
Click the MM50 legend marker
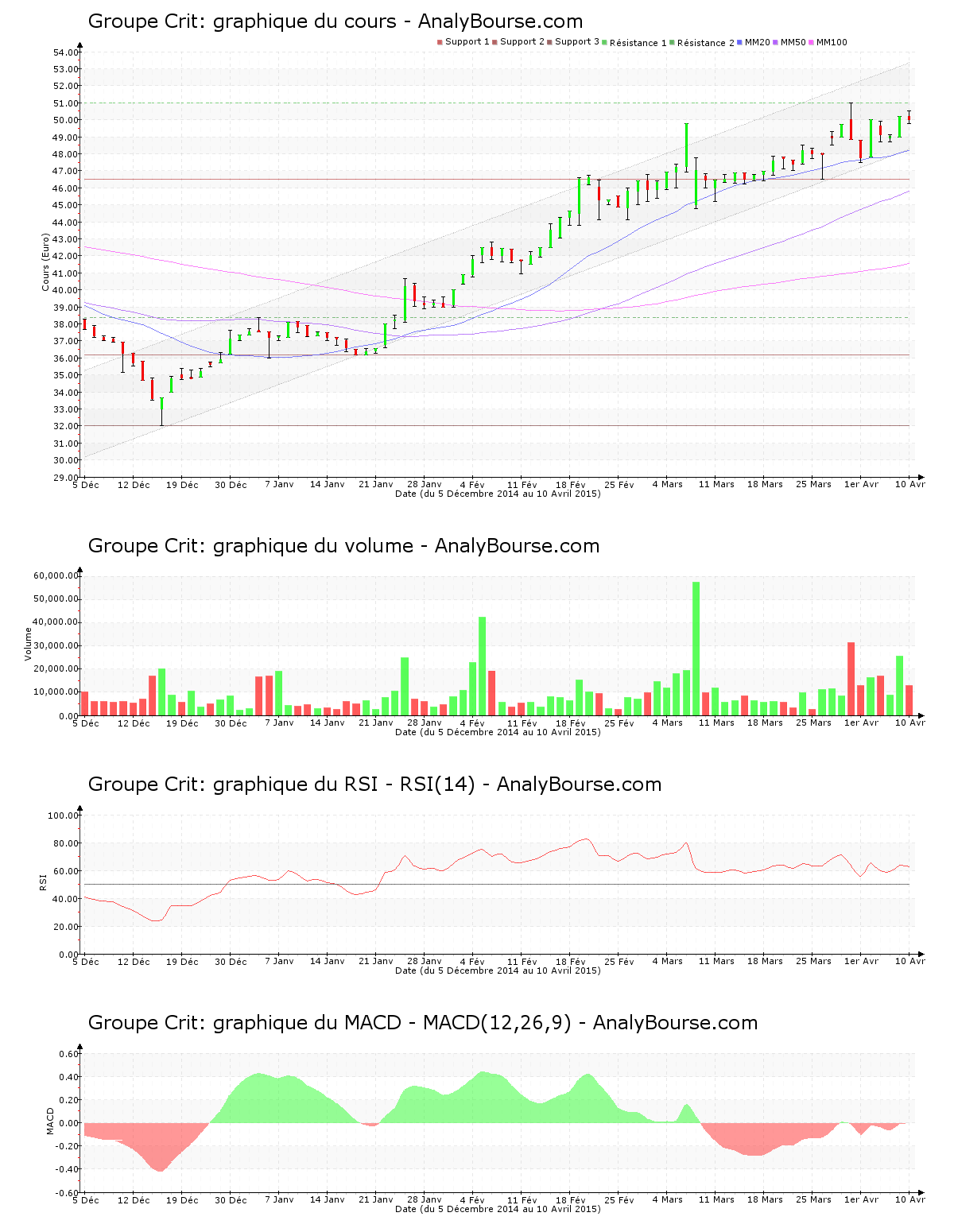776,42
